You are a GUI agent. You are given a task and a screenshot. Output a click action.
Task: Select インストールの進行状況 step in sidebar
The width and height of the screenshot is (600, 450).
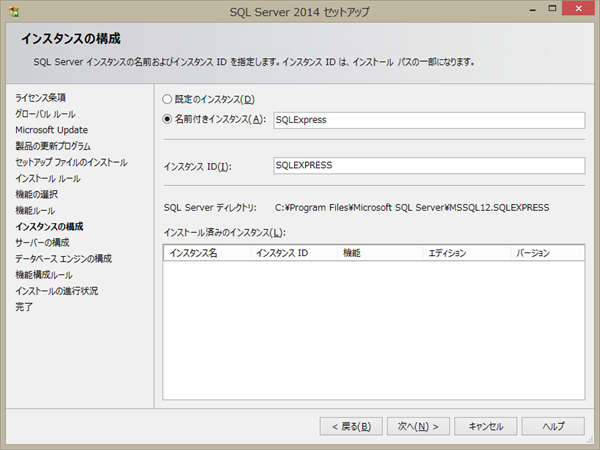click(57, 291)
